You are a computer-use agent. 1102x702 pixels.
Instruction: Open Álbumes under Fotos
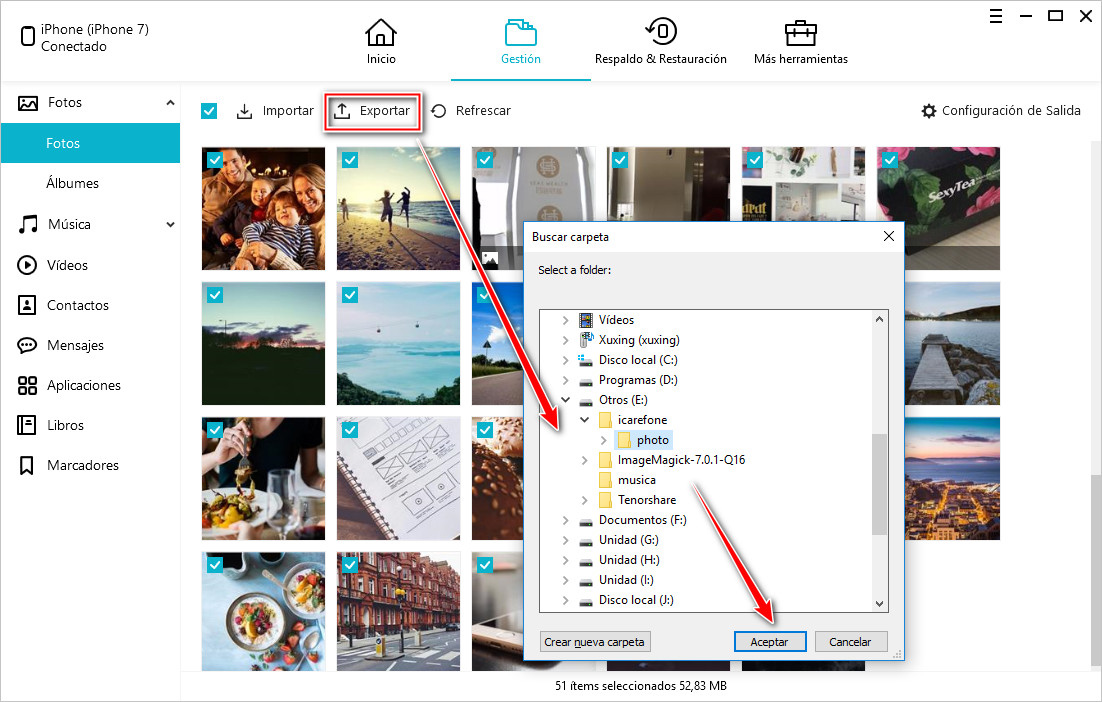point(72,184)
